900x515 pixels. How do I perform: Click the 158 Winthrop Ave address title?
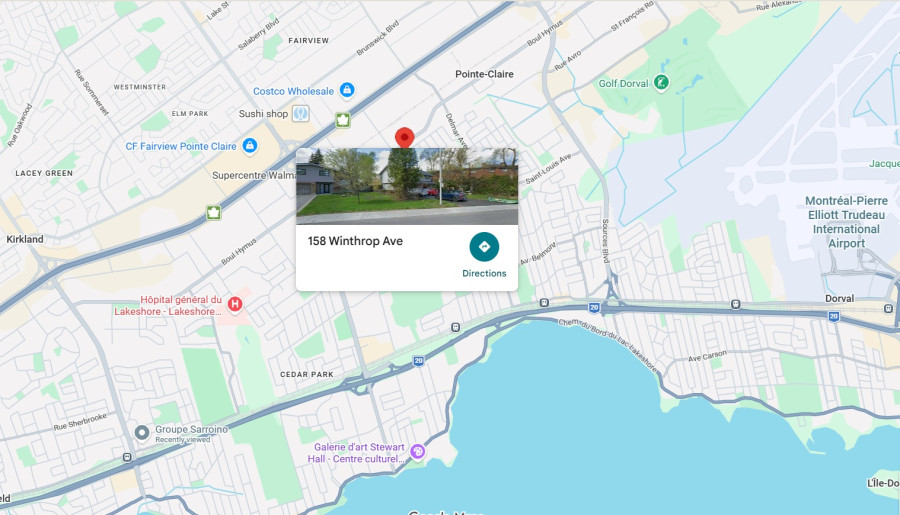(355, 241)
